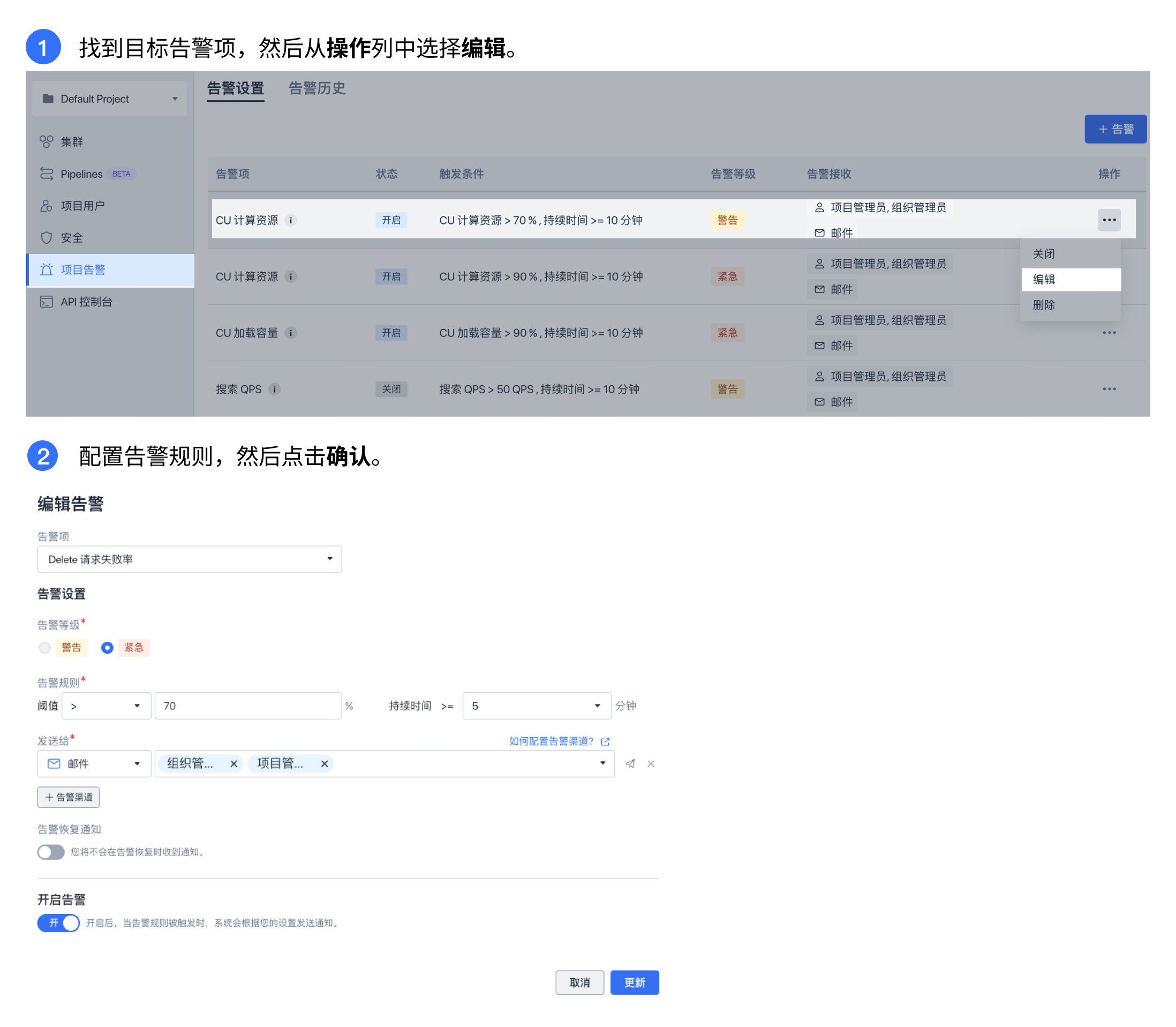Screen dimensions: 1176x1027
Task: Expand the recipients dropdown arrow
Action: [x=602, y=763]
